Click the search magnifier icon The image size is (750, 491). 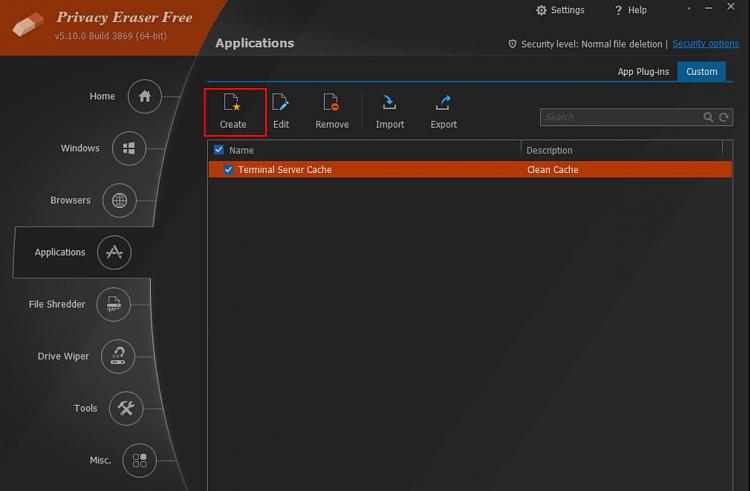[708, 117]
